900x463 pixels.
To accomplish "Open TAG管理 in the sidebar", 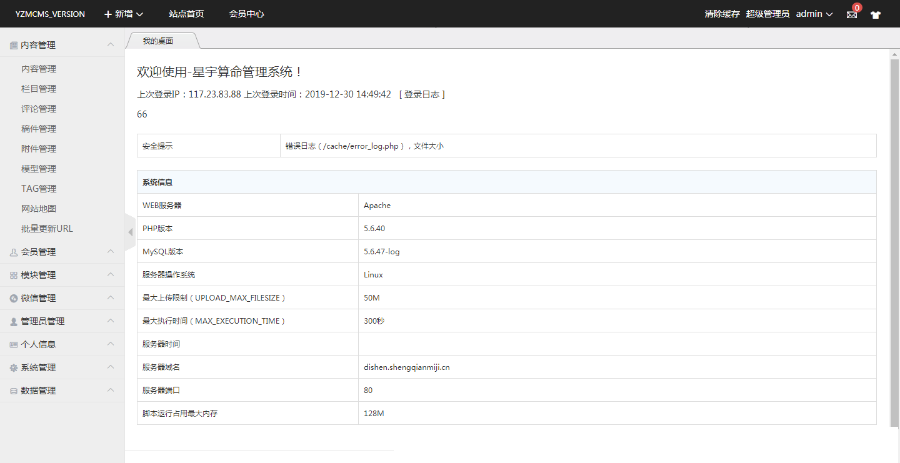I will coord(39,189).
